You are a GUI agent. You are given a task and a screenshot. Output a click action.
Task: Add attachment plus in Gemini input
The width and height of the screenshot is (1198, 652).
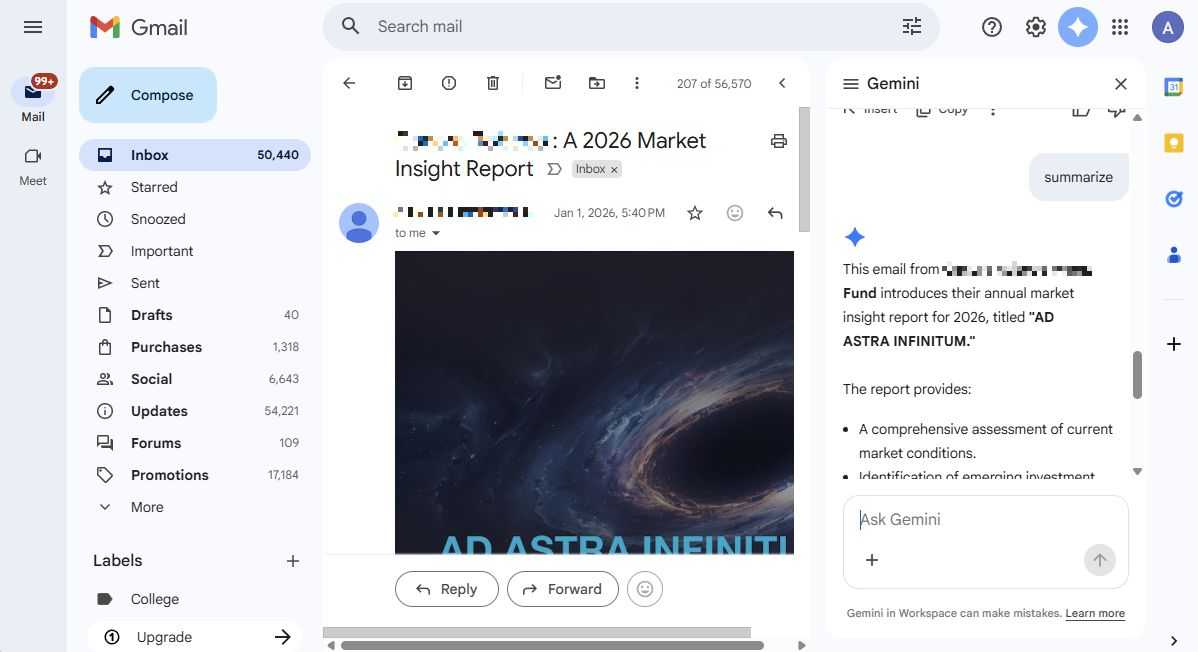[x=872, y=560]
